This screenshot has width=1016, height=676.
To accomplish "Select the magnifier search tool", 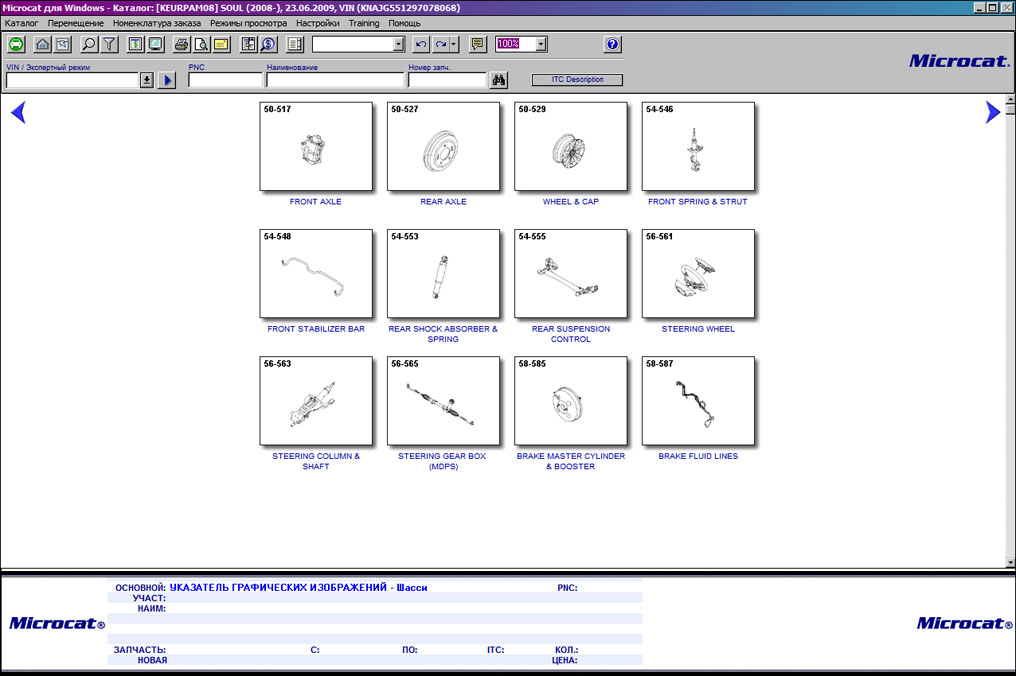I will [x=89, y=44].
